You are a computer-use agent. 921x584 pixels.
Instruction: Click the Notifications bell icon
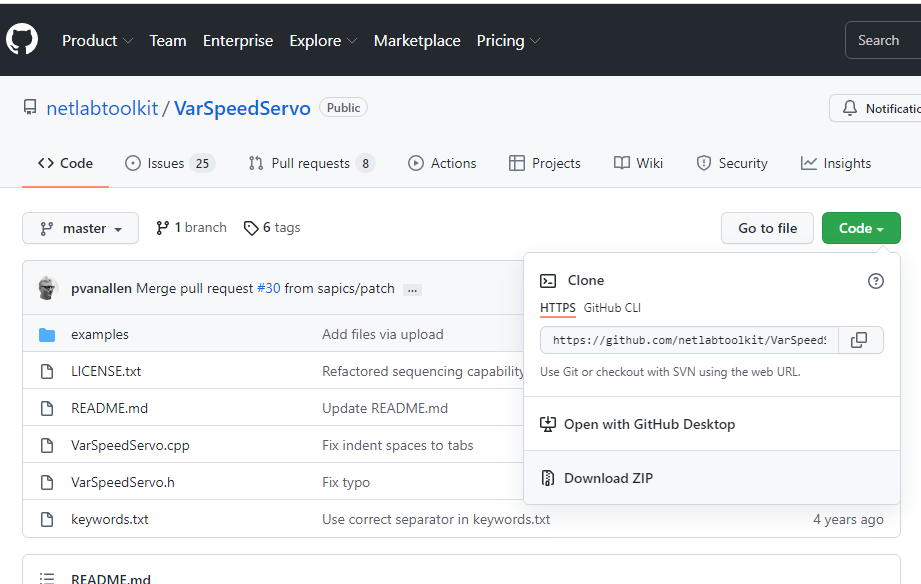point(849,108)
